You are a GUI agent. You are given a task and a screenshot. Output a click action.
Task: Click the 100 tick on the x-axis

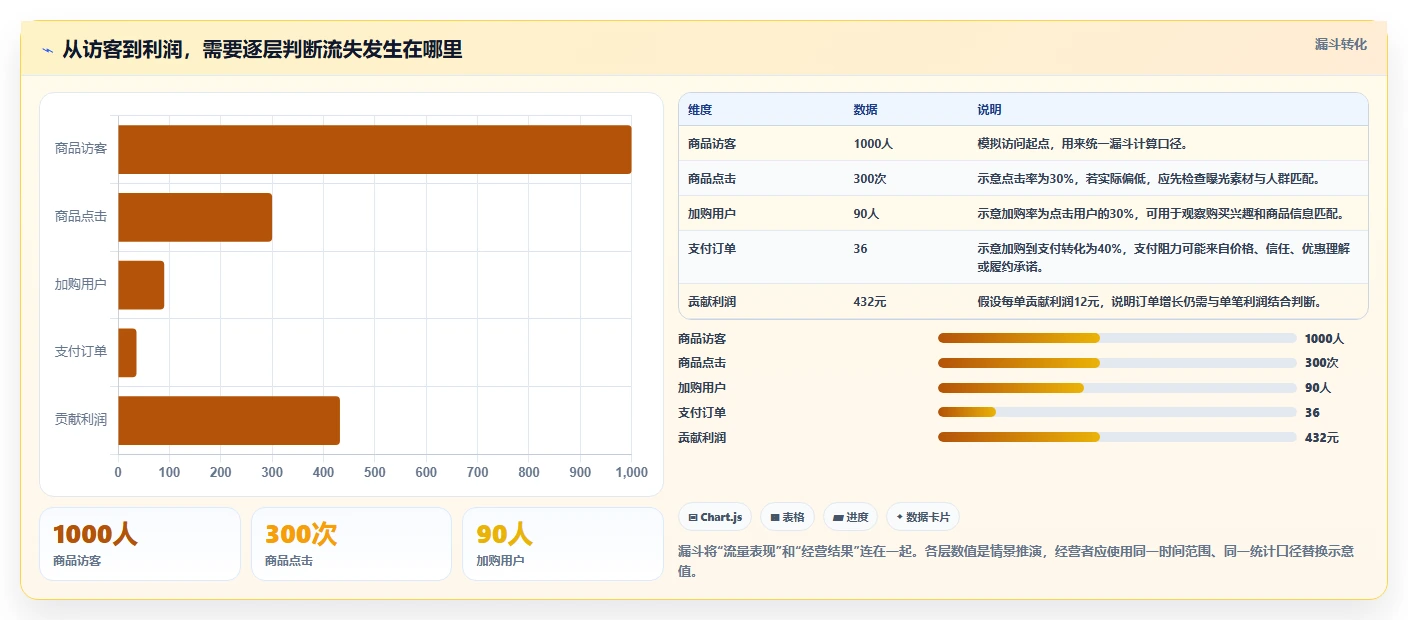point(170,472)
